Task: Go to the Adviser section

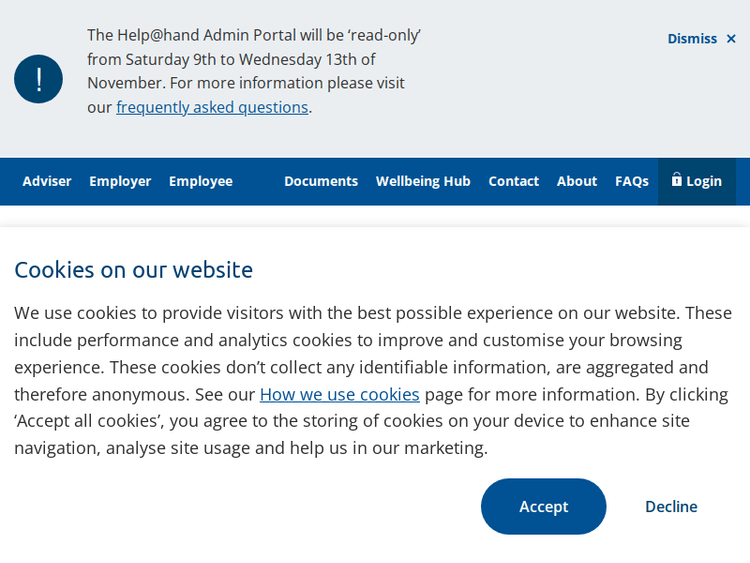Action: (47, 181)
